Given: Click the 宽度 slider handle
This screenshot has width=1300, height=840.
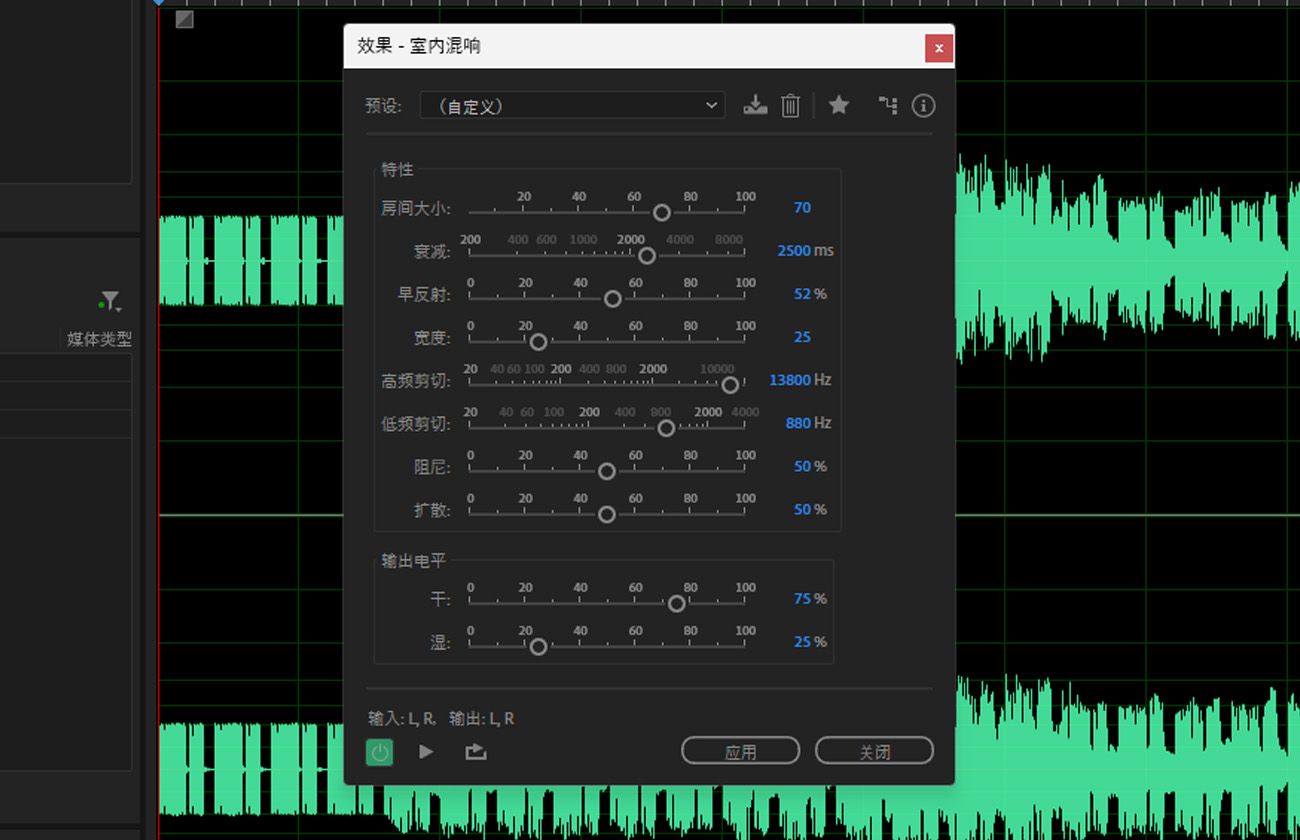Looking at the screenshot, I should [538, 342].
